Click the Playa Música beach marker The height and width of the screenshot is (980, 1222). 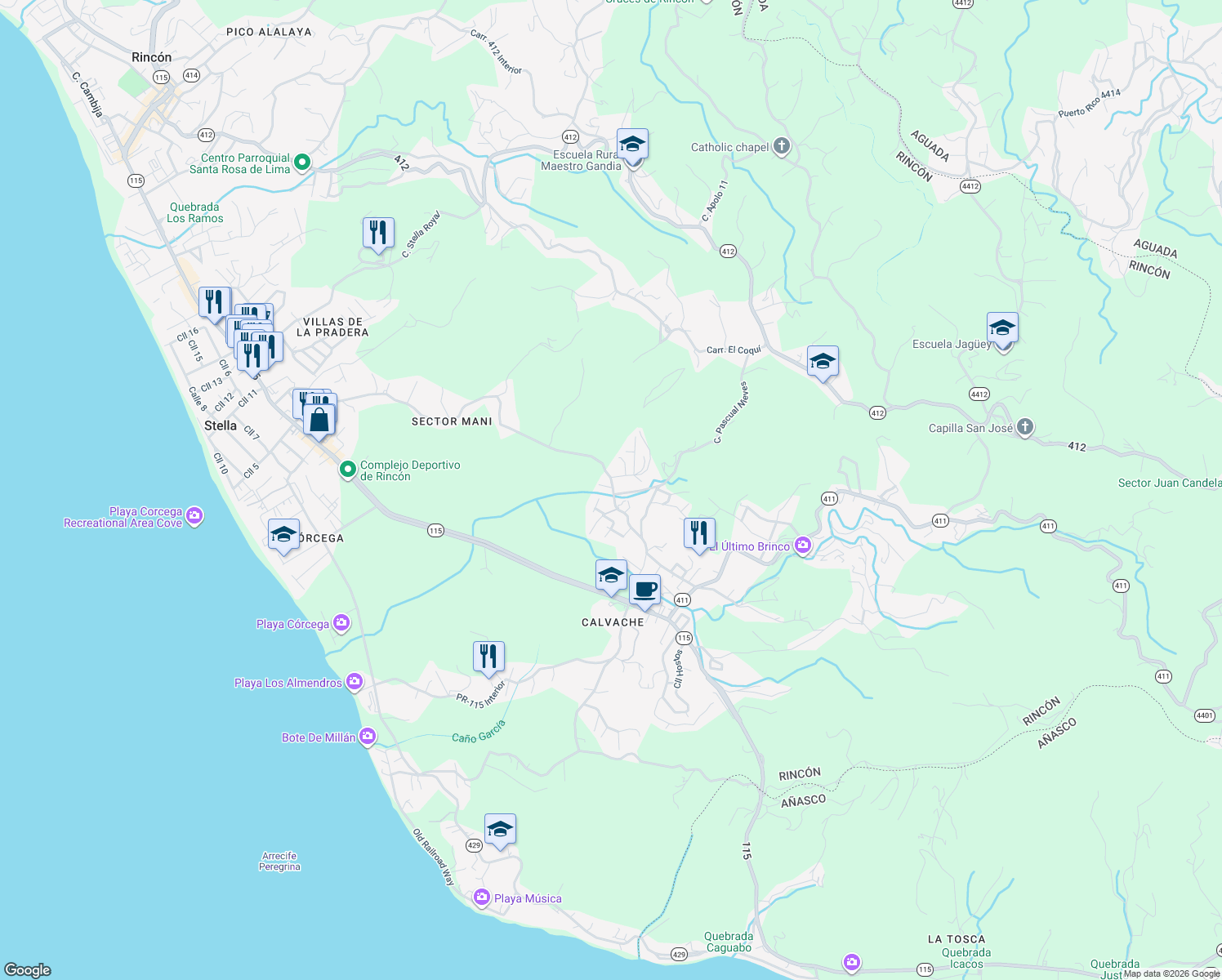(481, 897)
